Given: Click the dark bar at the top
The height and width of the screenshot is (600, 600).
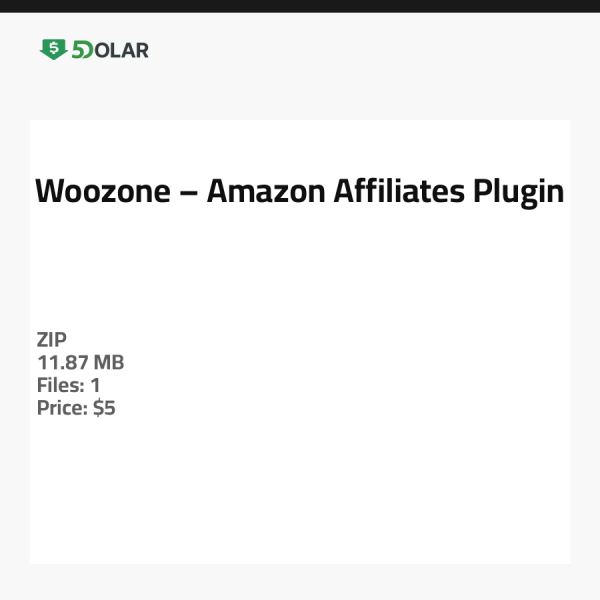Looking at the screenshot, I should tap(300, 6).
